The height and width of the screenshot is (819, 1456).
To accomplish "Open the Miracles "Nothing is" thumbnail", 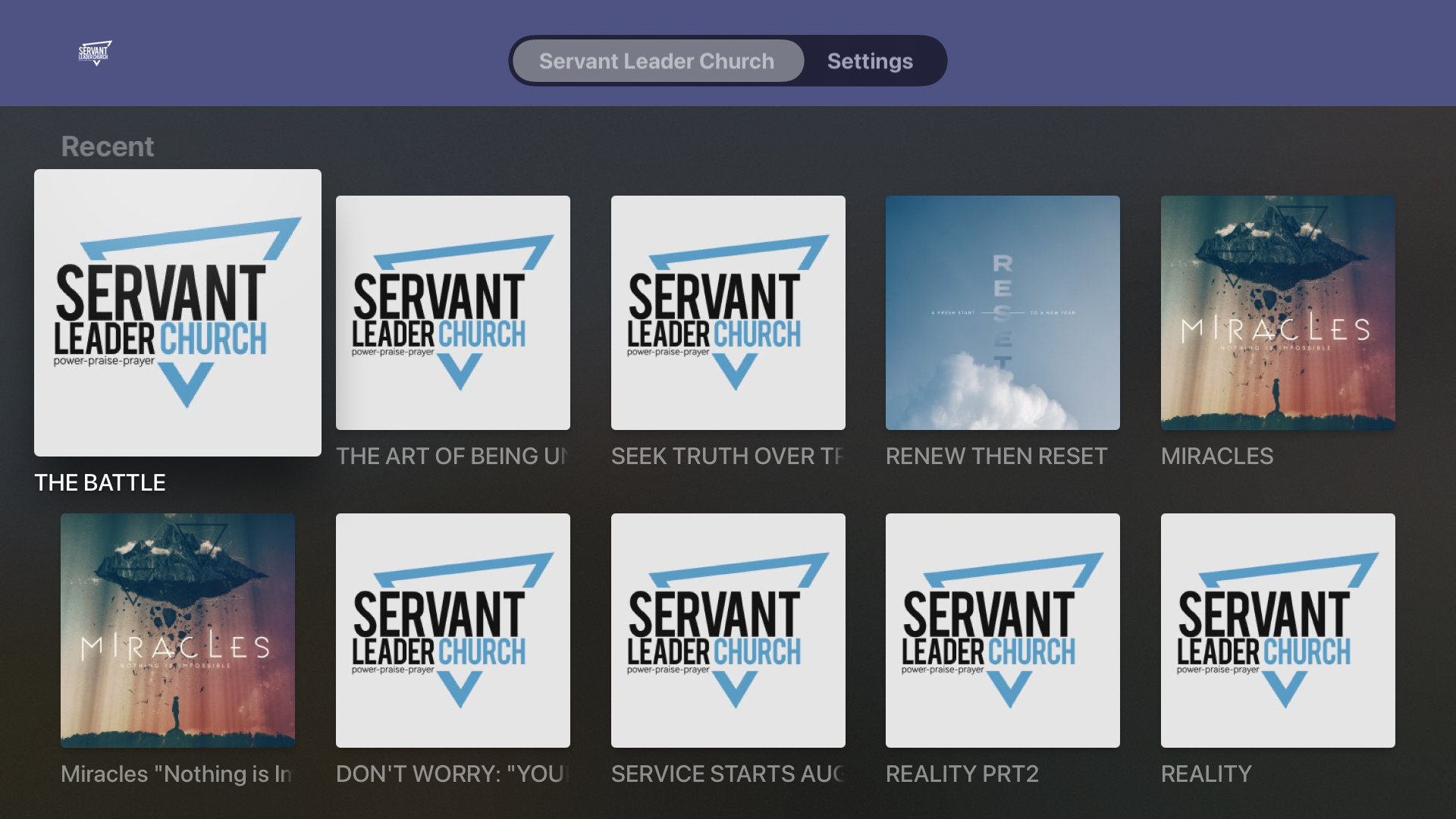I will 177,630.
